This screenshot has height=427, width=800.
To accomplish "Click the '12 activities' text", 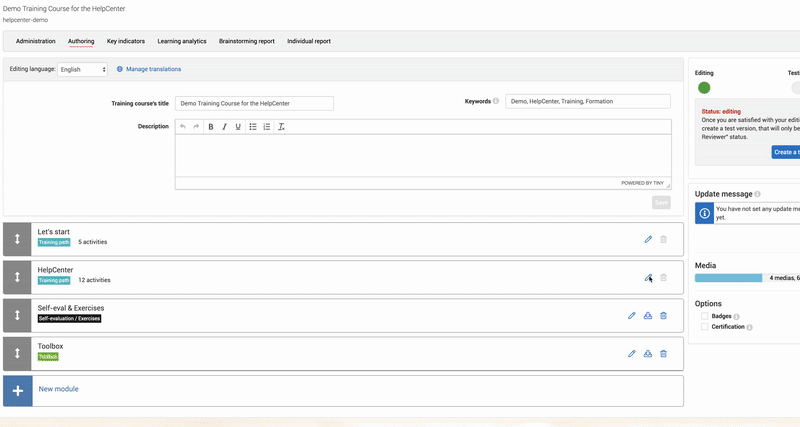I will pos(94,280).
